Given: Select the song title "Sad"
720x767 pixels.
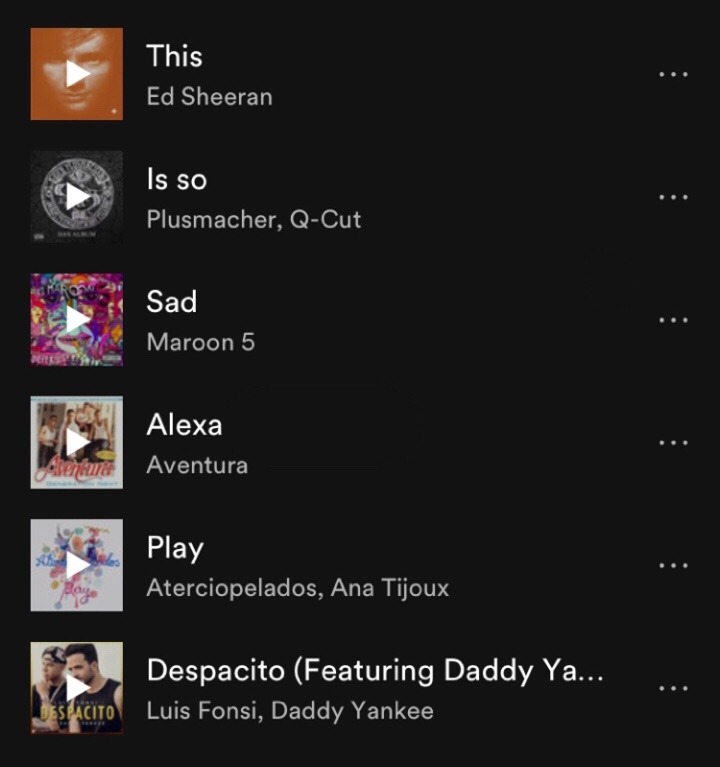Looking at the screenshot, I should pyautogui.click(x=172, y=301).
